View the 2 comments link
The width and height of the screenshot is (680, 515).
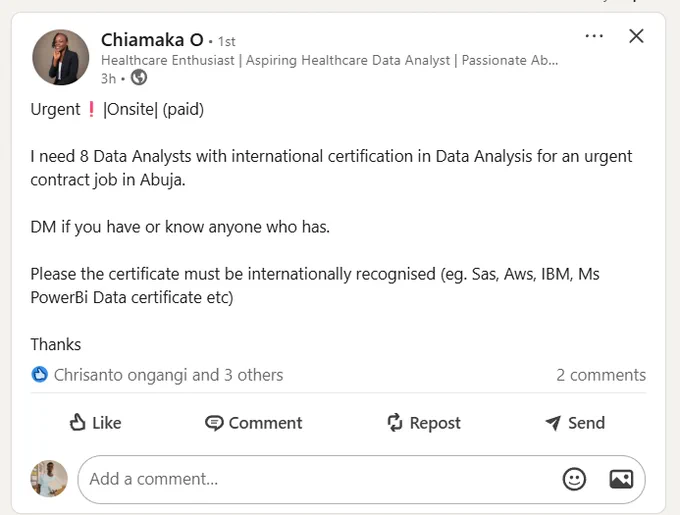coord(601,375)
